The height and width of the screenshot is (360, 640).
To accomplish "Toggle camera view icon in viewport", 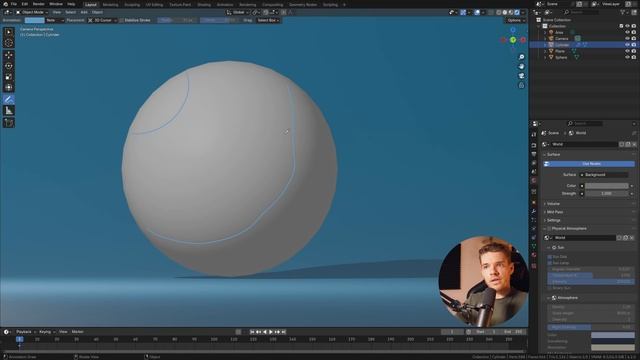I will (x=521, y=76).
